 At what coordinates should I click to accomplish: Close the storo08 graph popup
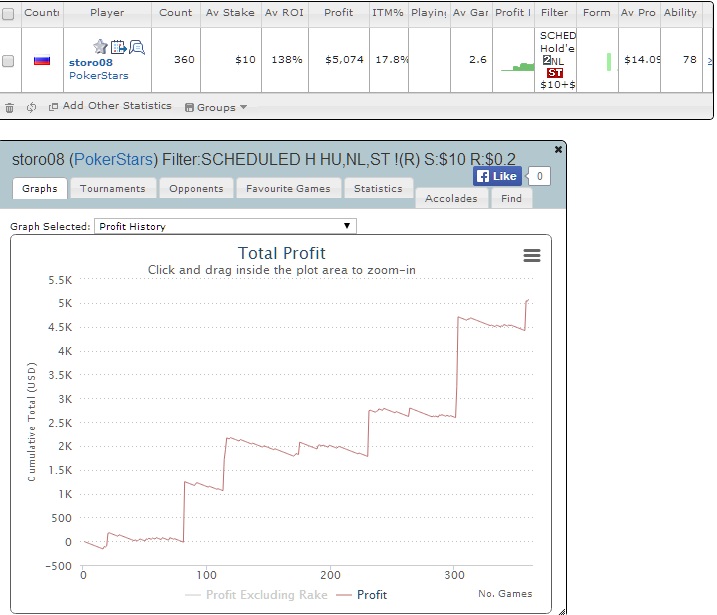click(x=558, y=149)
